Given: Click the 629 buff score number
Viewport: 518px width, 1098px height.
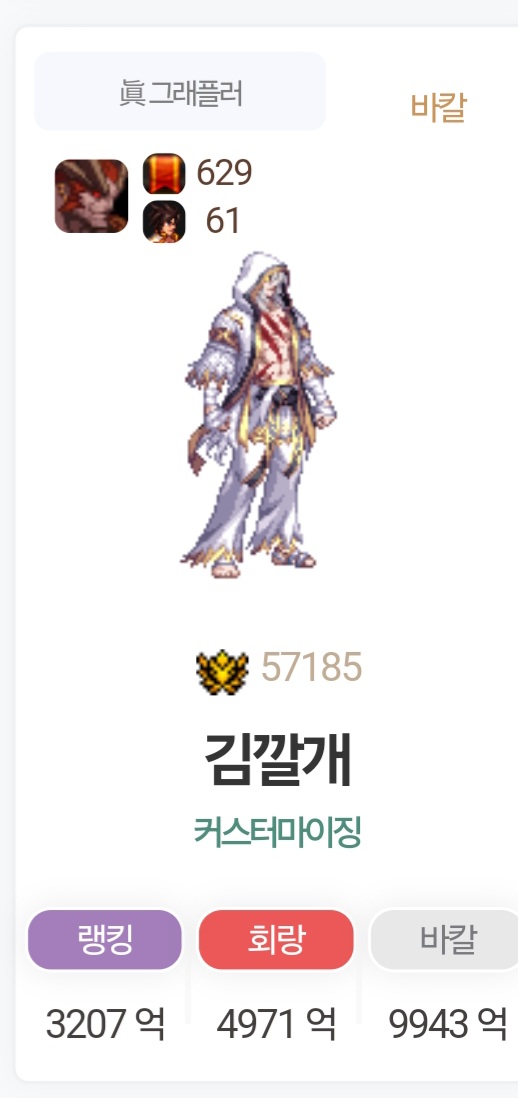Looking at the screenshot, I should (x=224, y=173).
